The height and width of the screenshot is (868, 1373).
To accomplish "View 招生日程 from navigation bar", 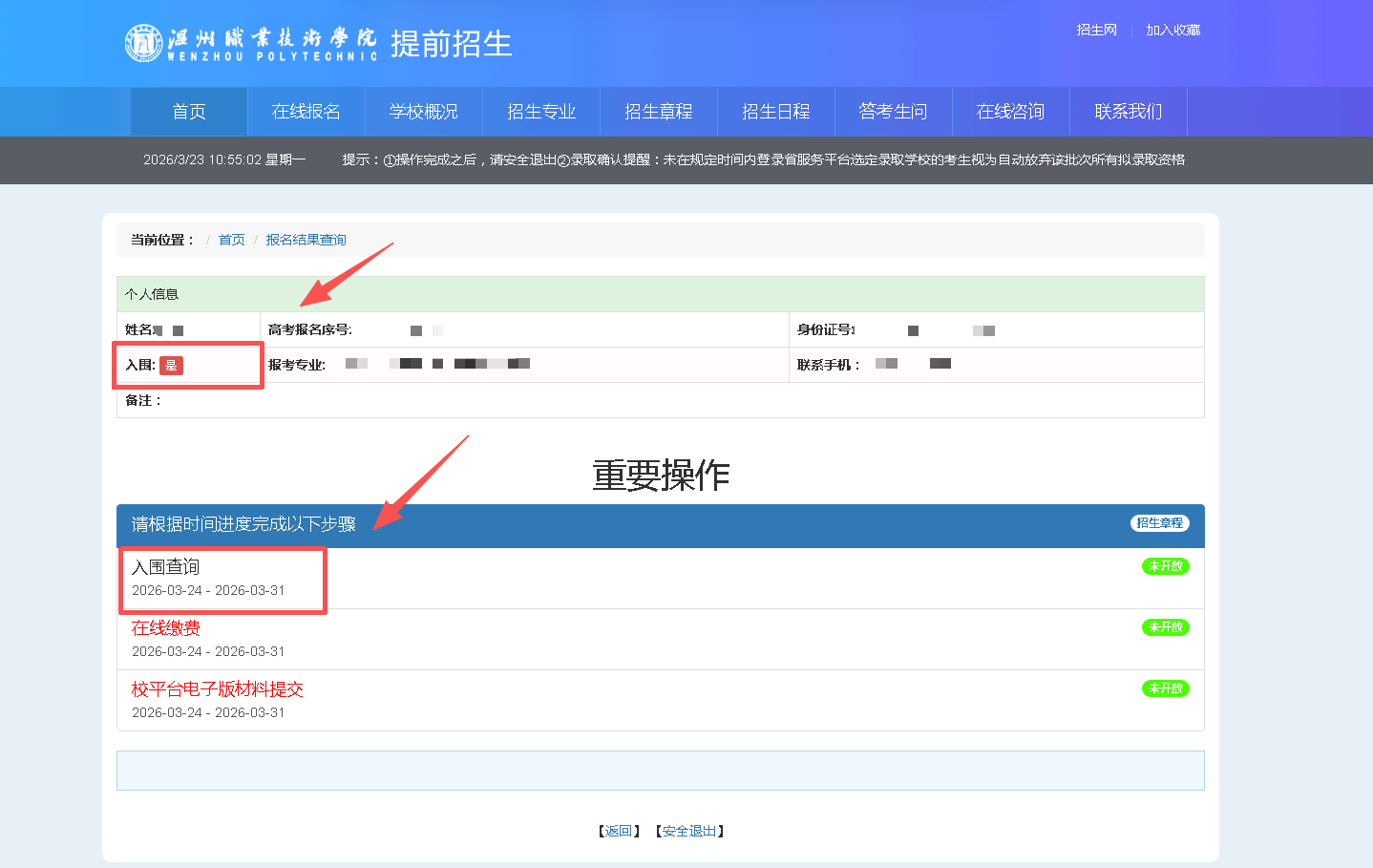I will click(775, 112).
